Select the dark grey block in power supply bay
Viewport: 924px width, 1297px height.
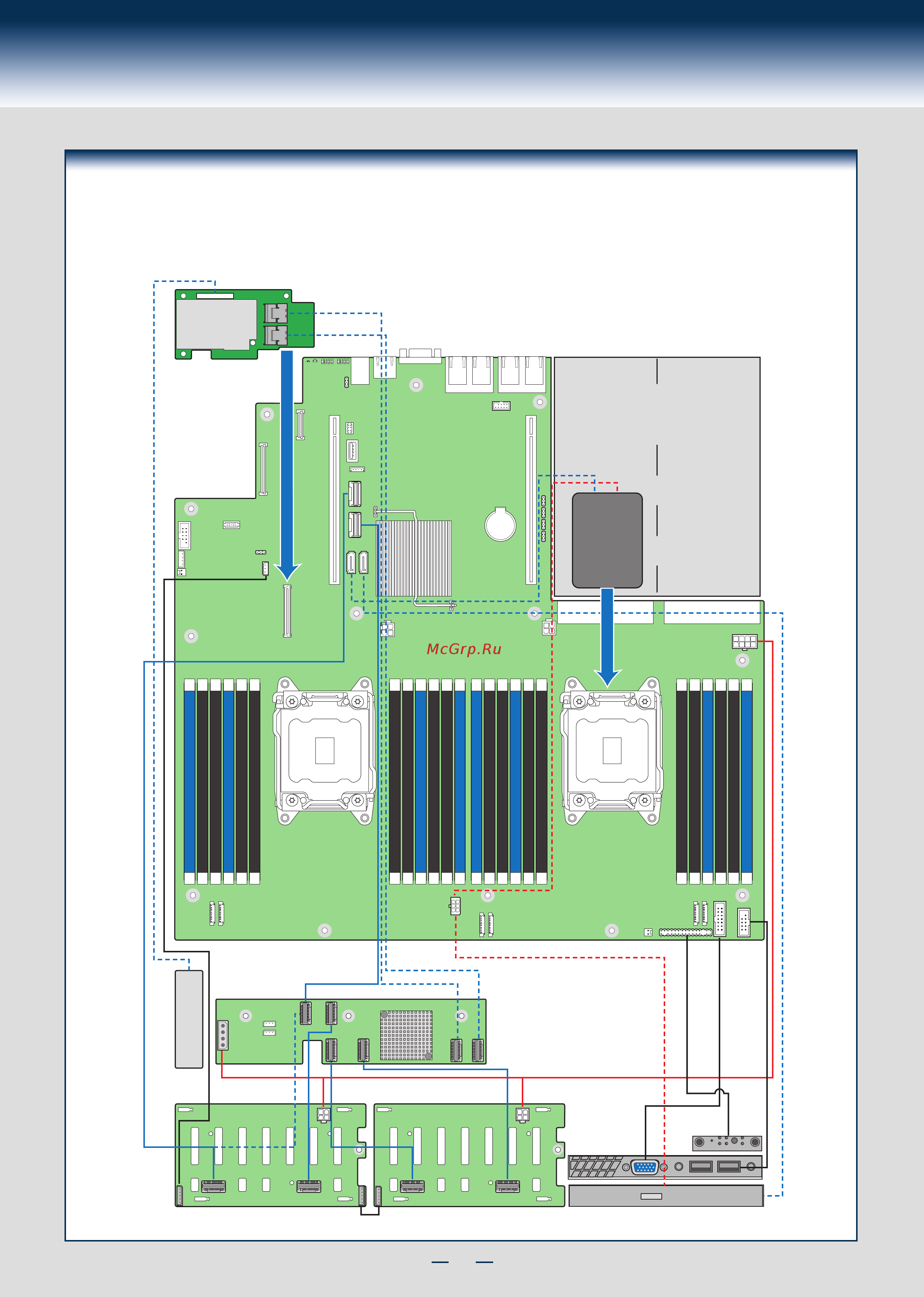pyautogui.click(x=607, y=540)
